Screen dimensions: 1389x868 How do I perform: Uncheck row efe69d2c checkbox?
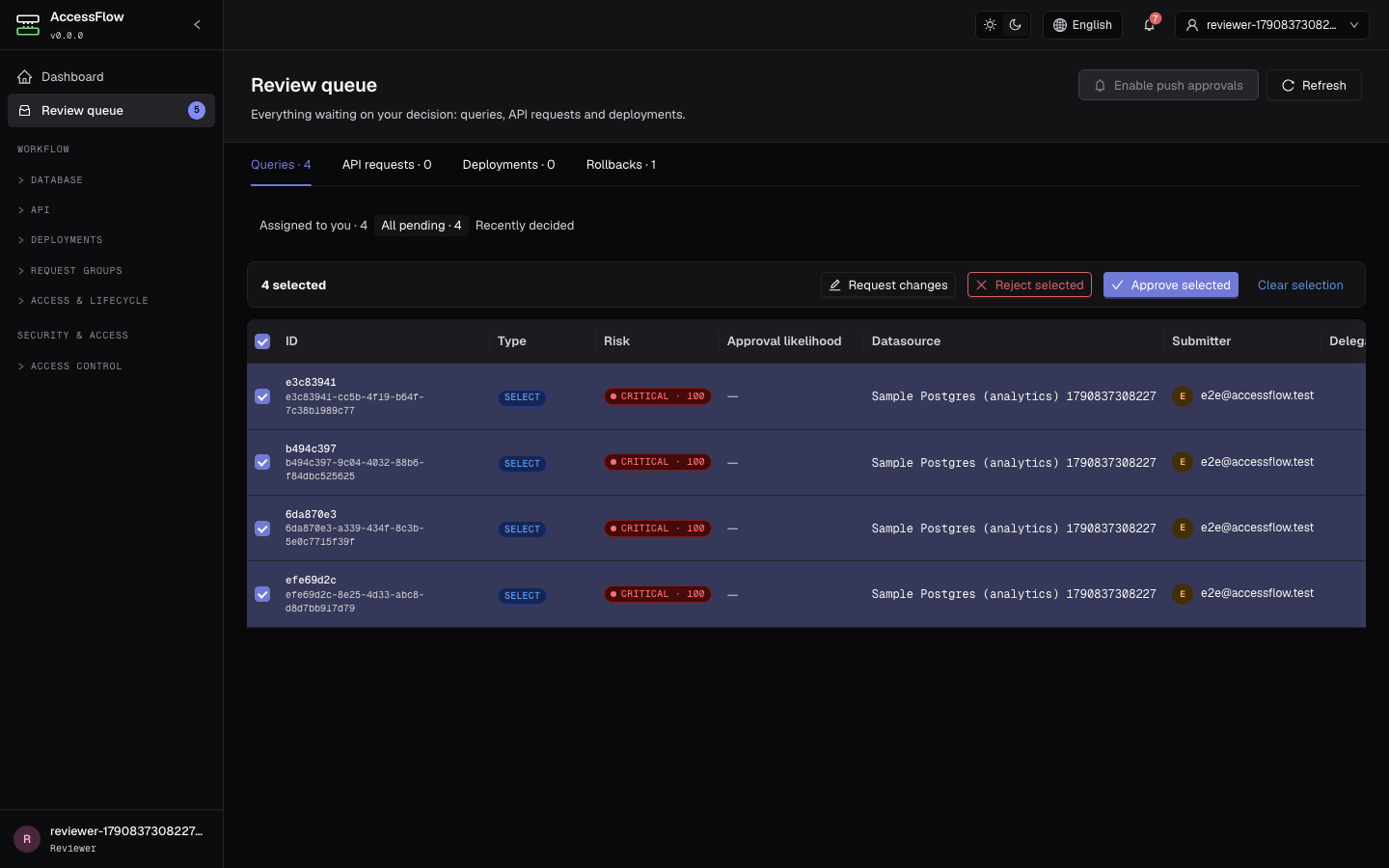pos(262,594)
